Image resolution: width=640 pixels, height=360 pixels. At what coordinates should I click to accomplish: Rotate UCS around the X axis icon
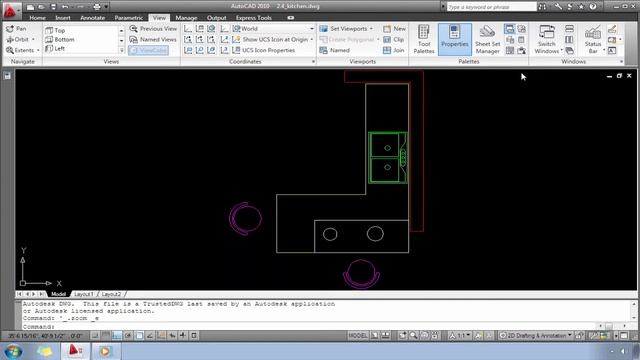188,40
